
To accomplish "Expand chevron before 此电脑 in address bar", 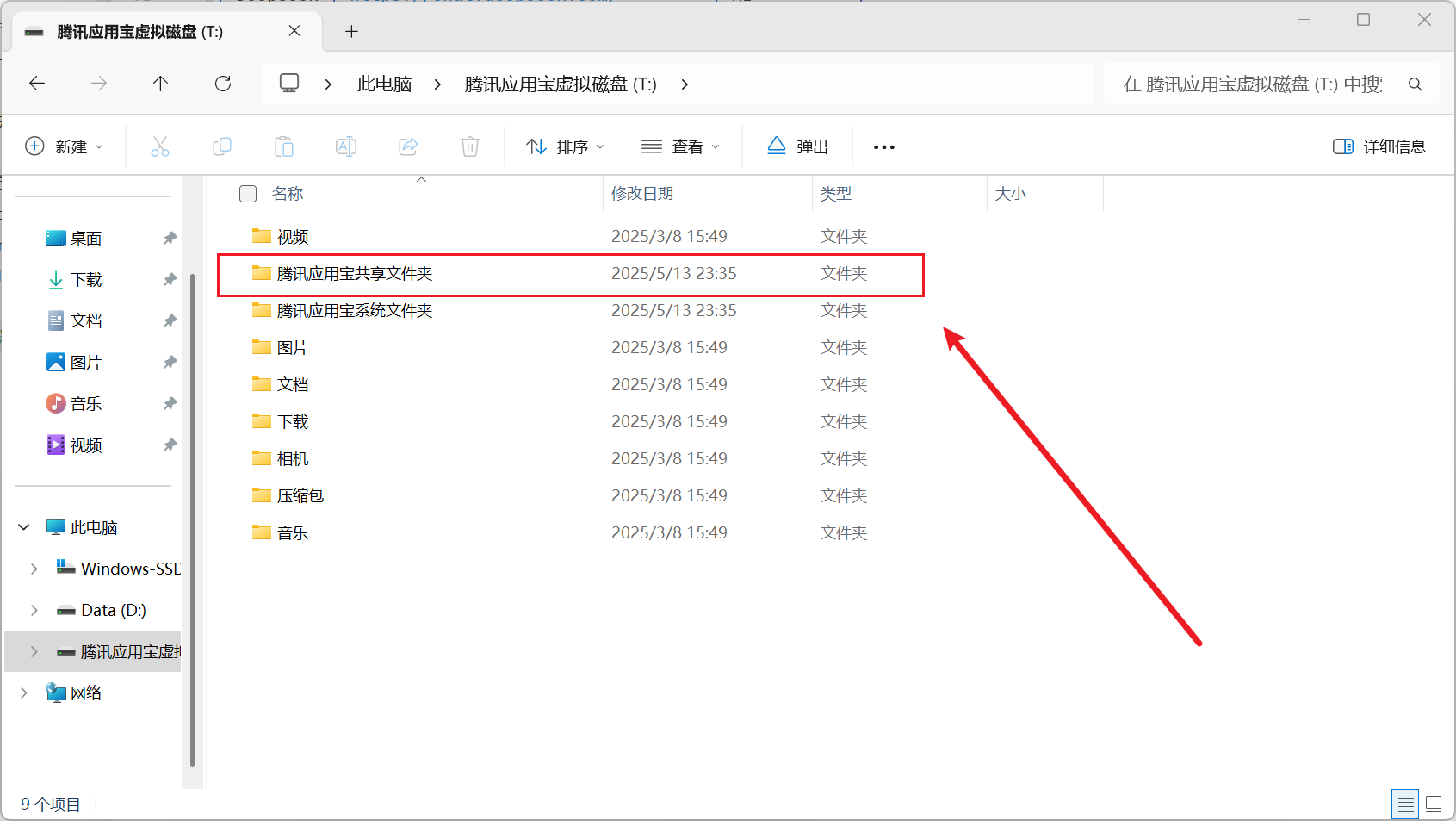I will (328, 84).
